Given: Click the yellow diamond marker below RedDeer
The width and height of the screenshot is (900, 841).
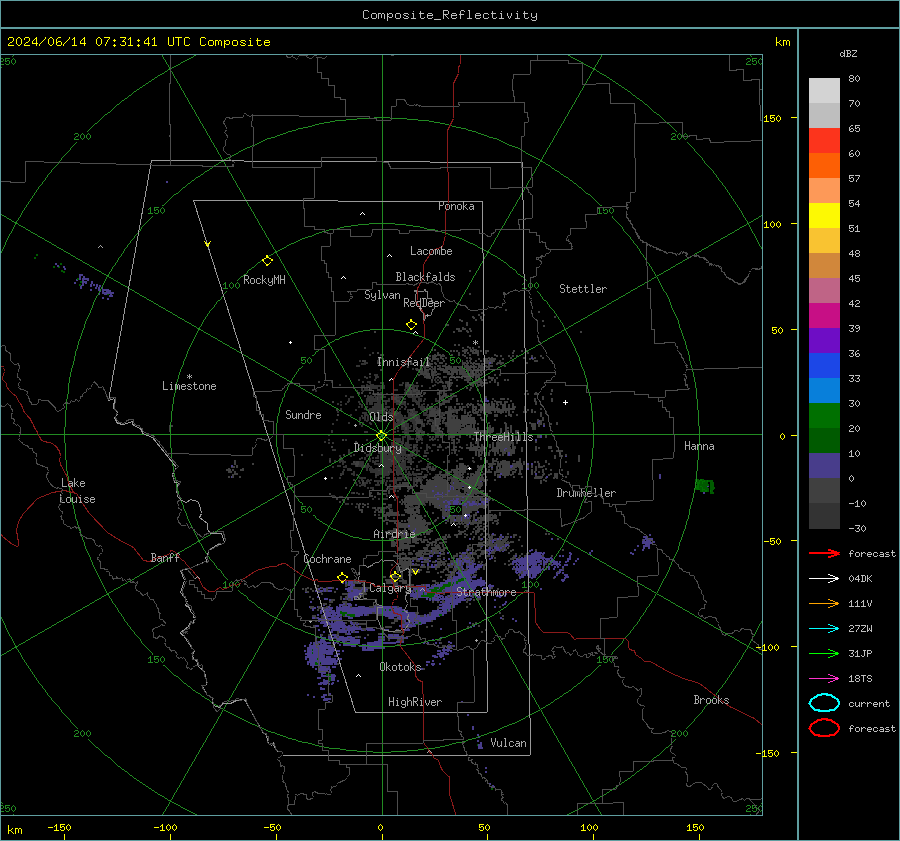Looking at the screenshot, I should pos(411,325).
